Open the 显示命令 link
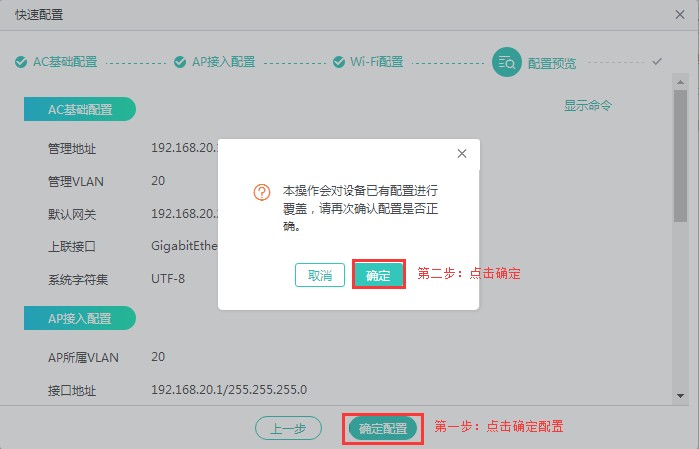This screenshot has height=449, width=699. click(587, 105)
